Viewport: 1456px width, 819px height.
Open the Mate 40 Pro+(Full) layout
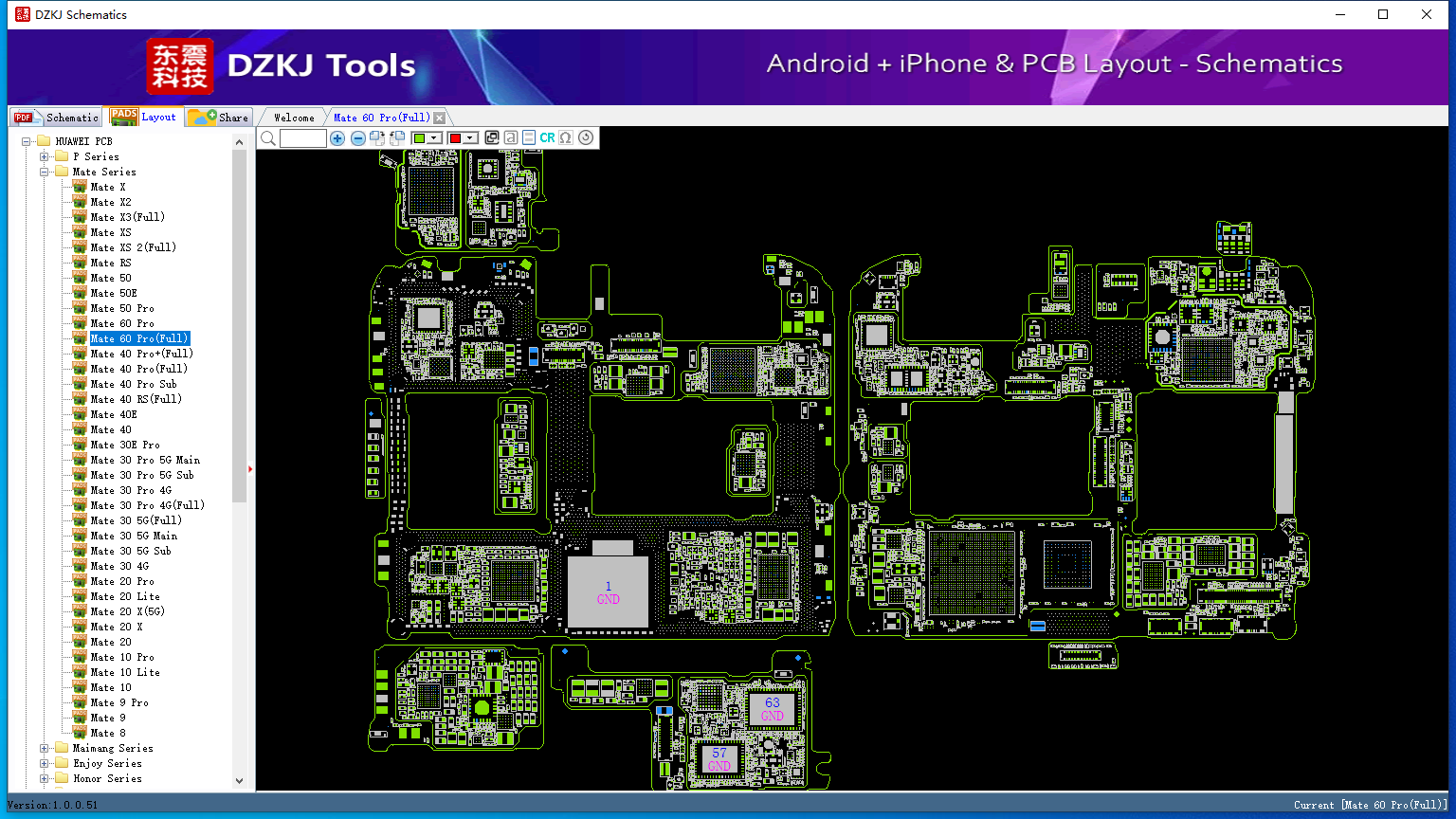(141, 354)
